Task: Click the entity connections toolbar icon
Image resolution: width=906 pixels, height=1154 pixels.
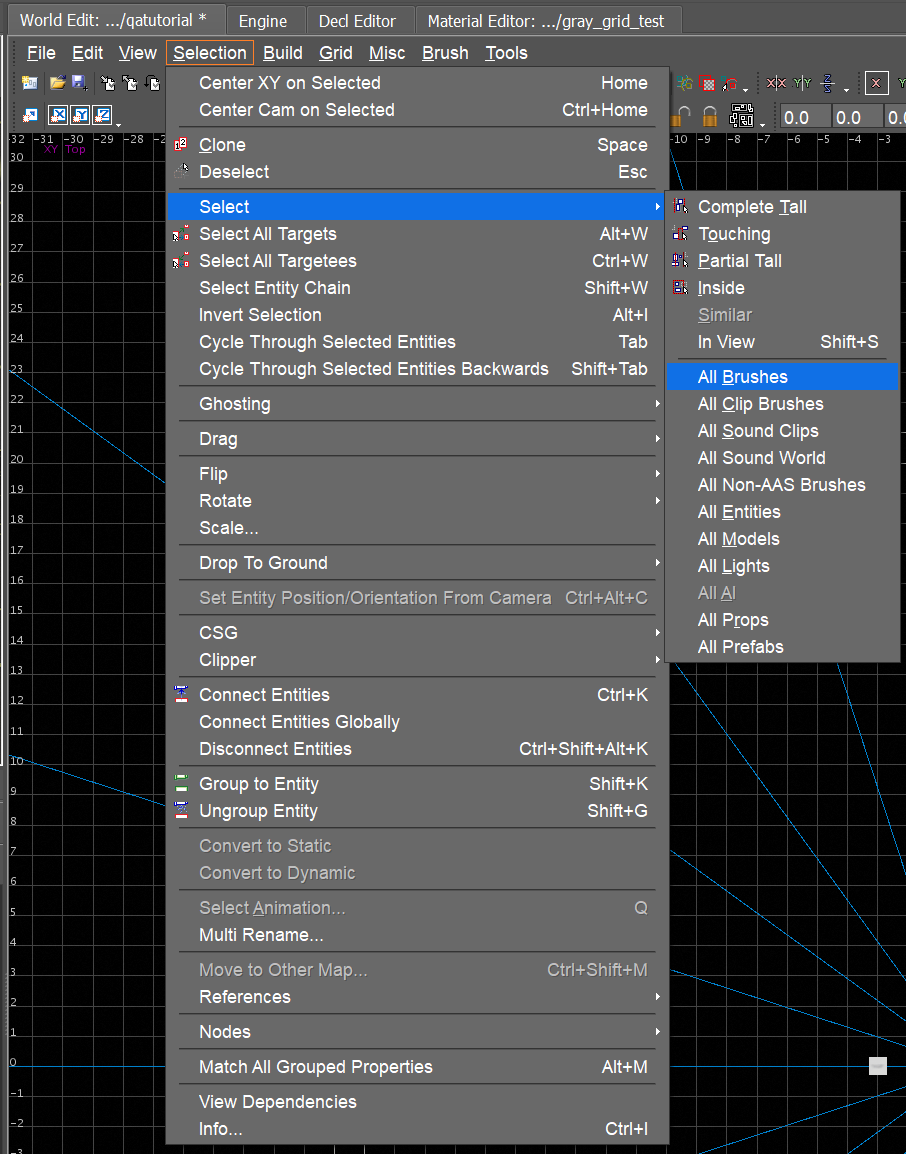Action: point(684,83)
